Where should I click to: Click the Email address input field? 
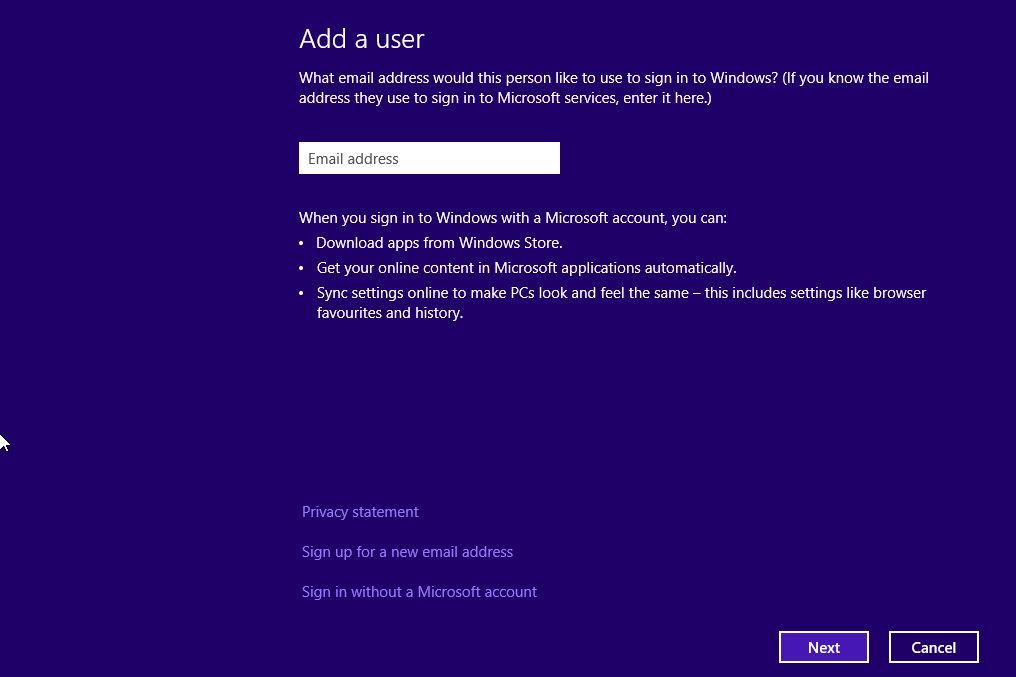[429, 158]
